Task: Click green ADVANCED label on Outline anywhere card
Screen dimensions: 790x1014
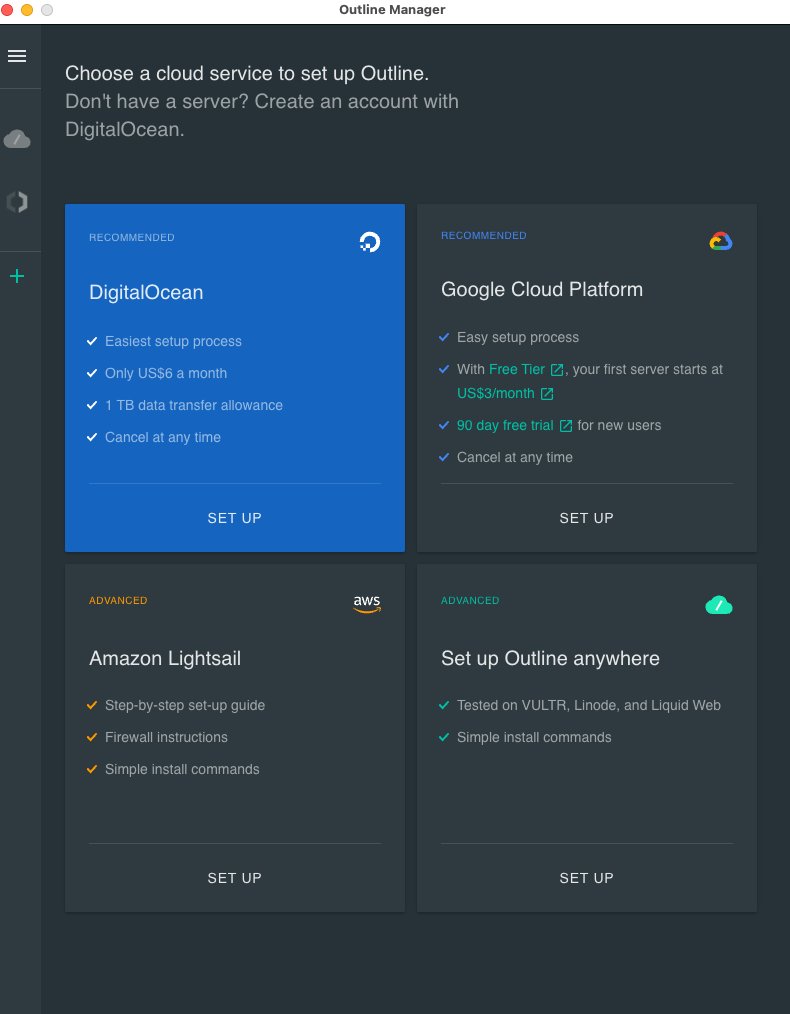Action: (470, 601)
